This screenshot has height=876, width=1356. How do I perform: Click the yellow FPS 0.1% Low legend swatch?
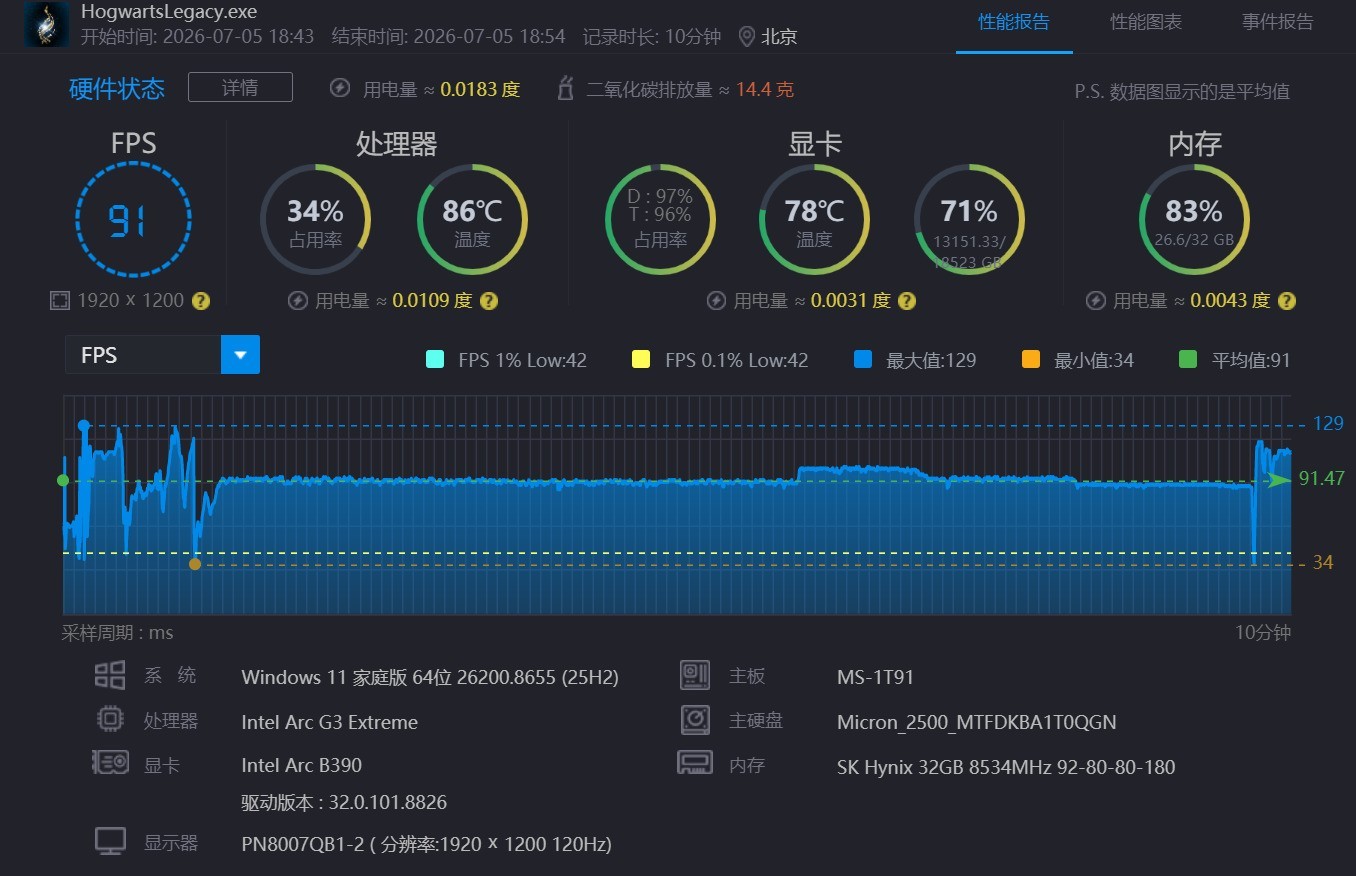pos(641,360)
